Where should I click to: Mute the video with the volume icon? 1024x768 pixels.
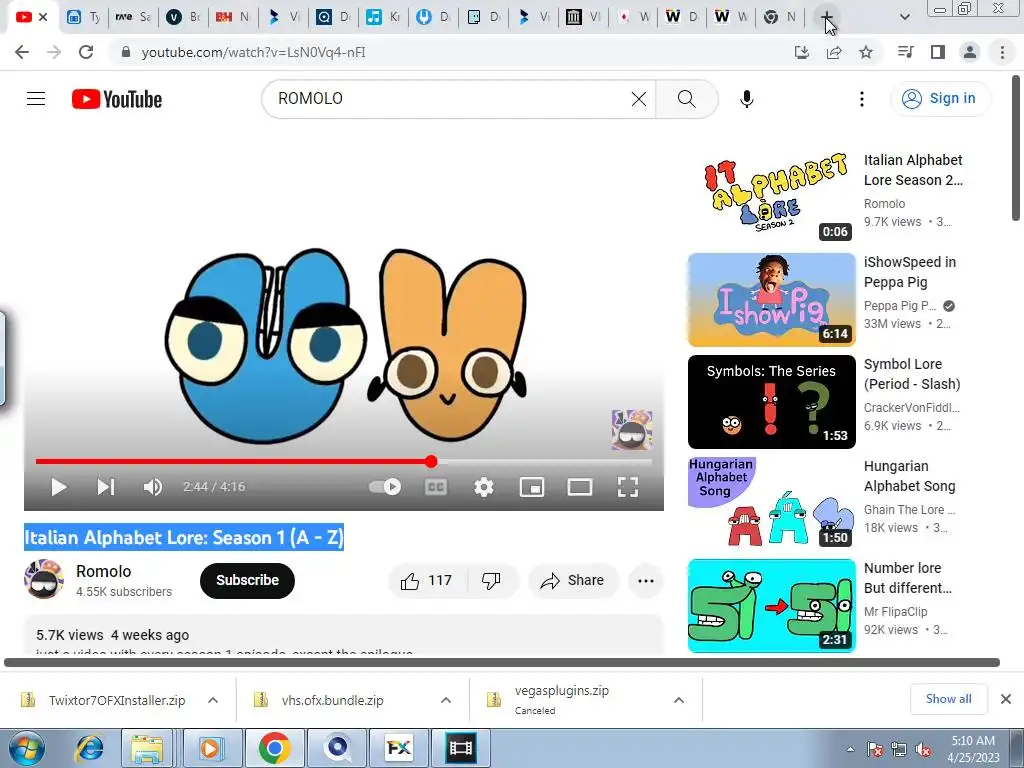pos(152,487)
